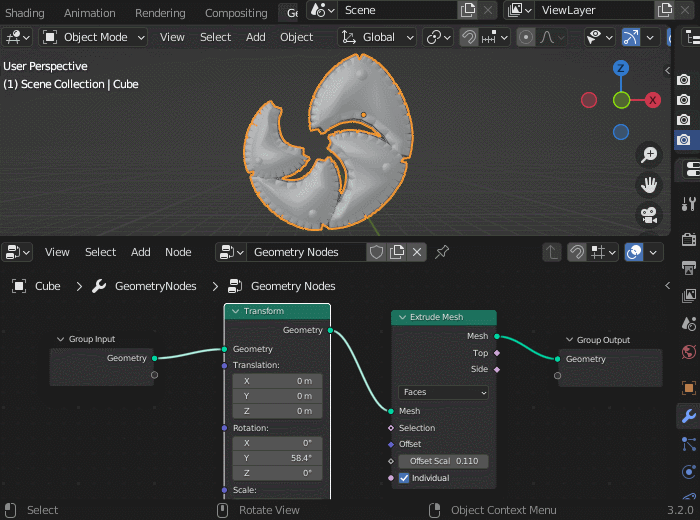Click the pan hand viewport icon
Screen dimensions: 700x520
tap(649, 184)
